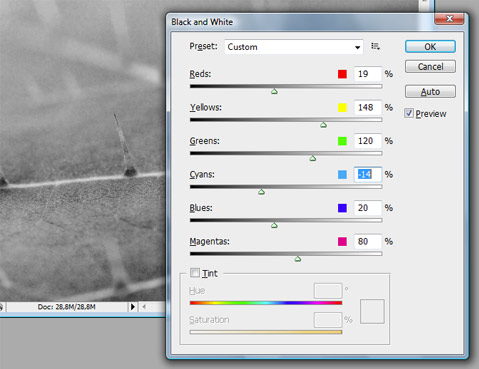The width and height of the screenshot is (479, 369).
Task: Click the Yellows slider handle
Action: click(x=323, y=125)
